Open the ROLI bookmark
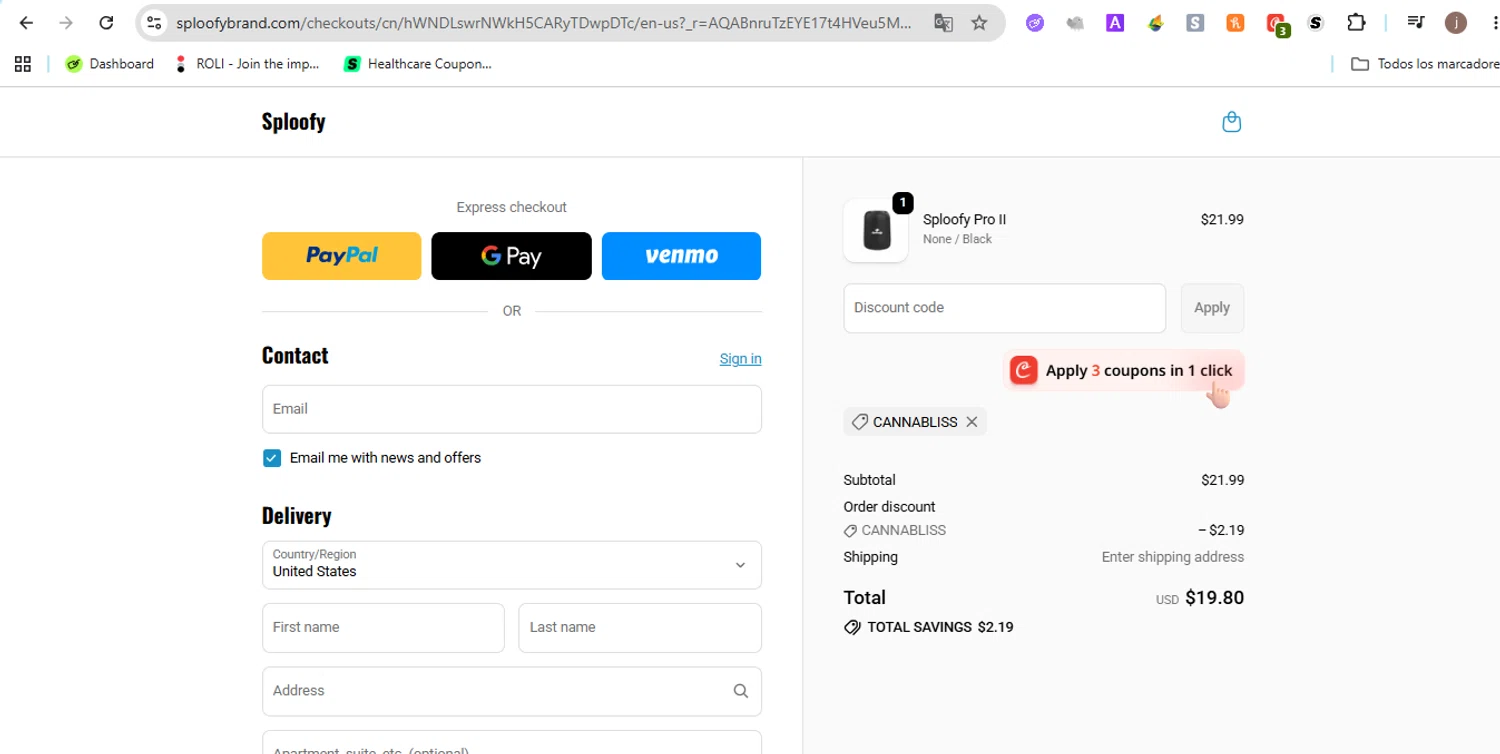 click(246, 64)
